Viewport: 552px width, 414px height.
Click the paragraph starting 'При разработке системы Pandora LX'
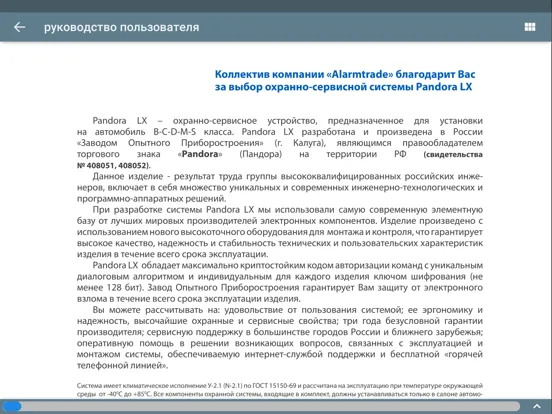click(280, 232)
